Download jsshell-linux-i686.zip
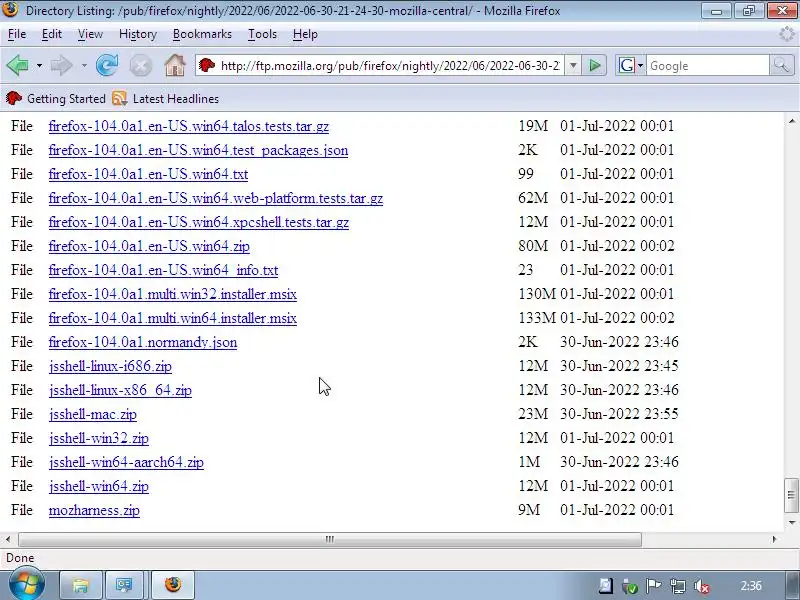800x600 pixels. (x=110, y=366)
